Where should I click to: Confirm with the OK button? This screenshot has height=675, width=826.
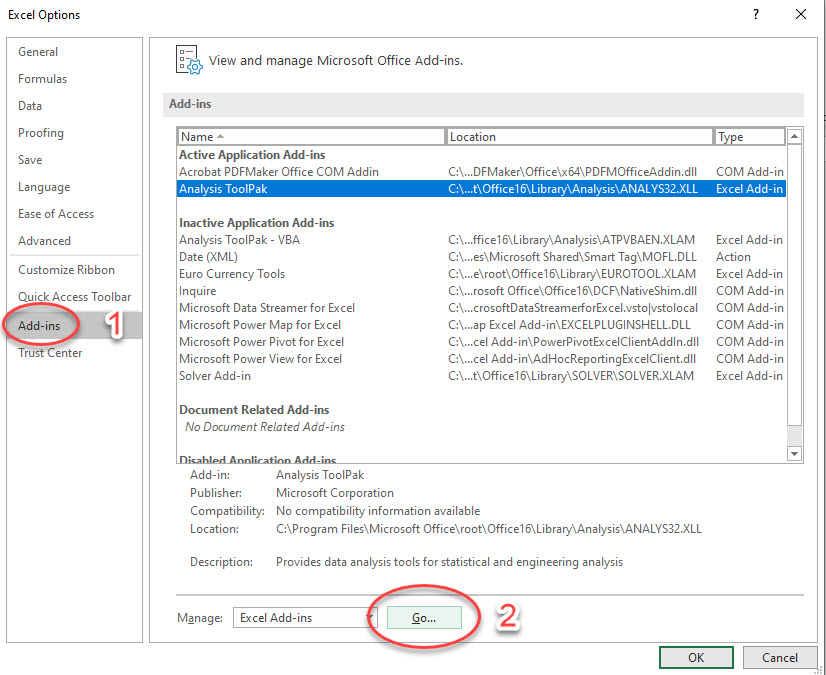pos(696,657)
